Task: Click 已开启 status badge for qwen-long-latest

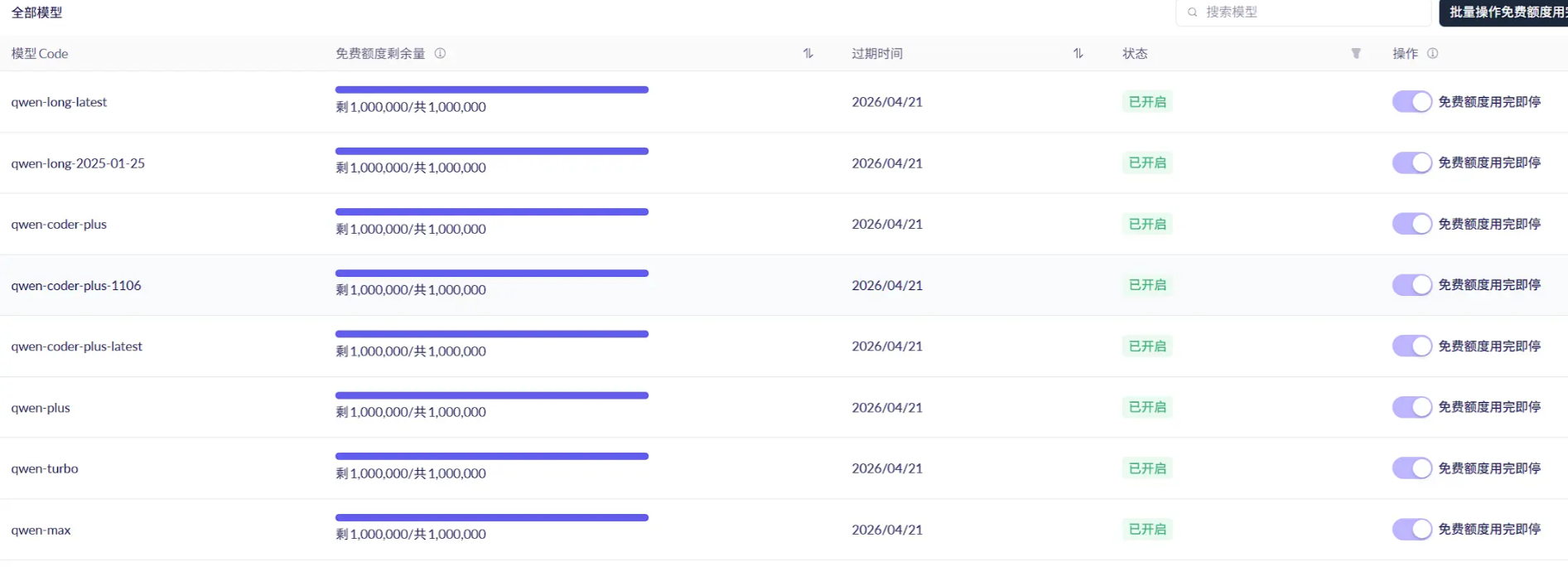Action: click(x=1147, y=102)
